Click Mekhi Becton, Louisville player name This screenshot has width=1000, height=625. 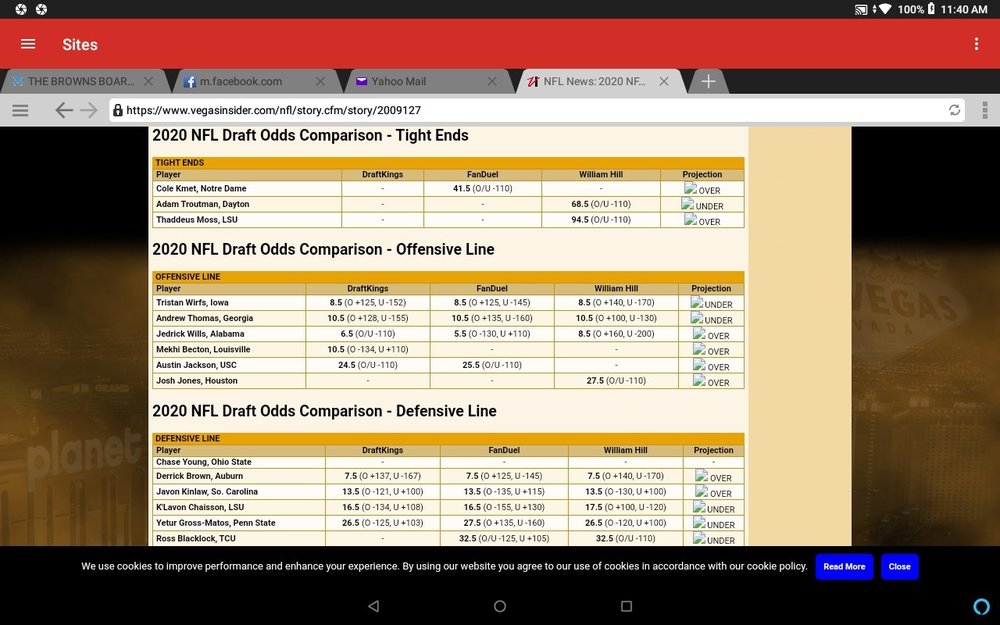[203, 349]
